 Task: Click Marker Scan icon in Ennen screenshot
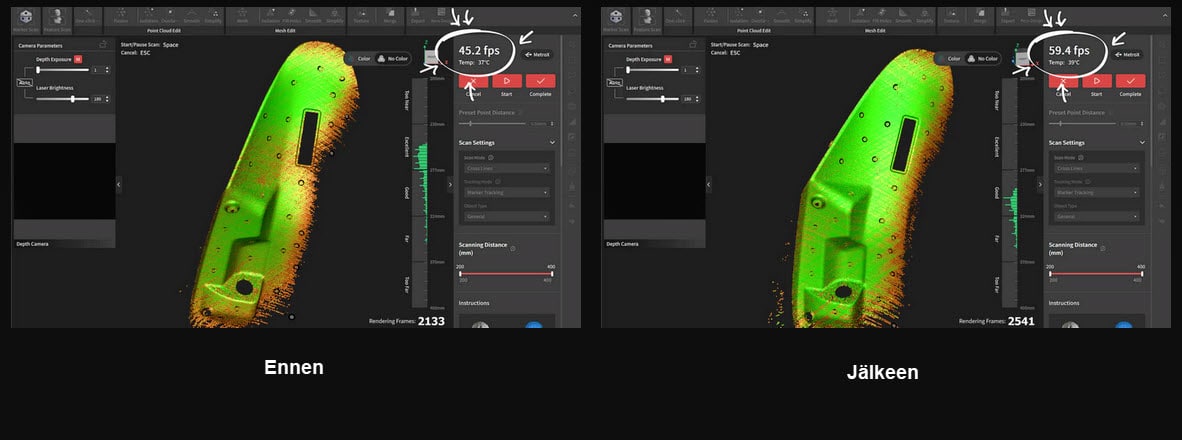26,17
